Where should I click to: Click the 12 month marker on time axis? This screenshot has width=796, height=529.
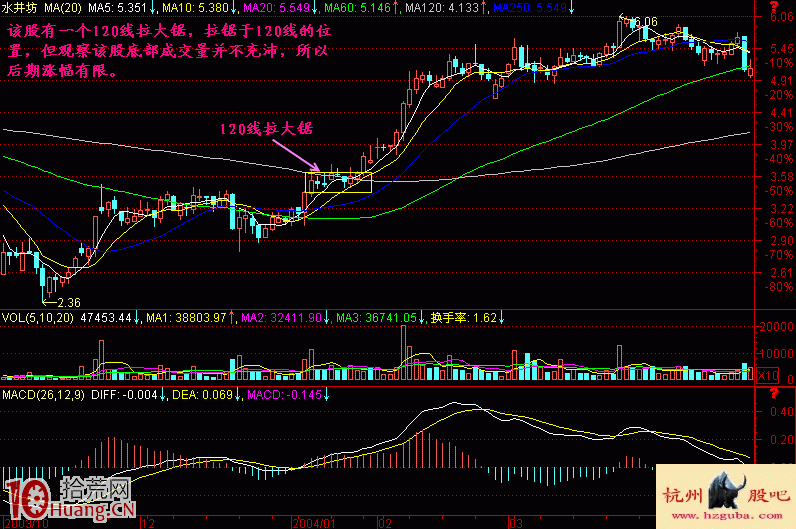coord(148,523)
